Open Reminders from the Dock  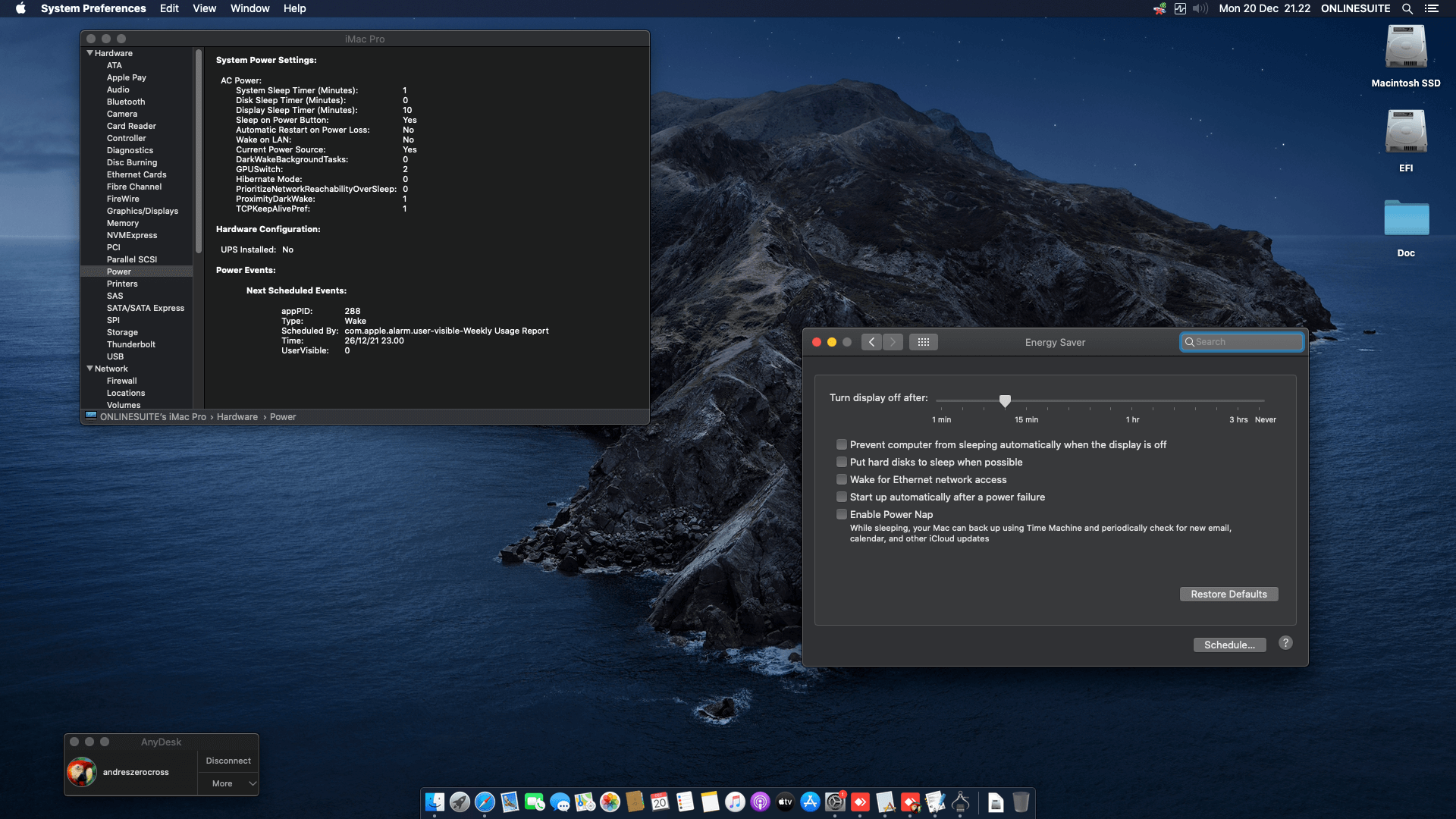point(685,802)
